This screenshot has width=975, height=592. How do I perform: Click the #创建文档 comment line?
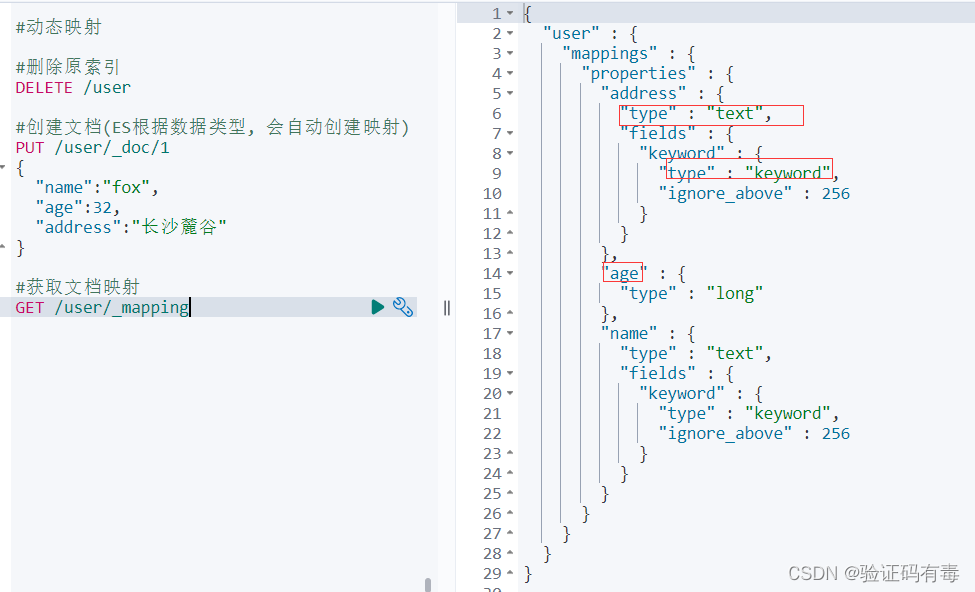coord(213,127)
